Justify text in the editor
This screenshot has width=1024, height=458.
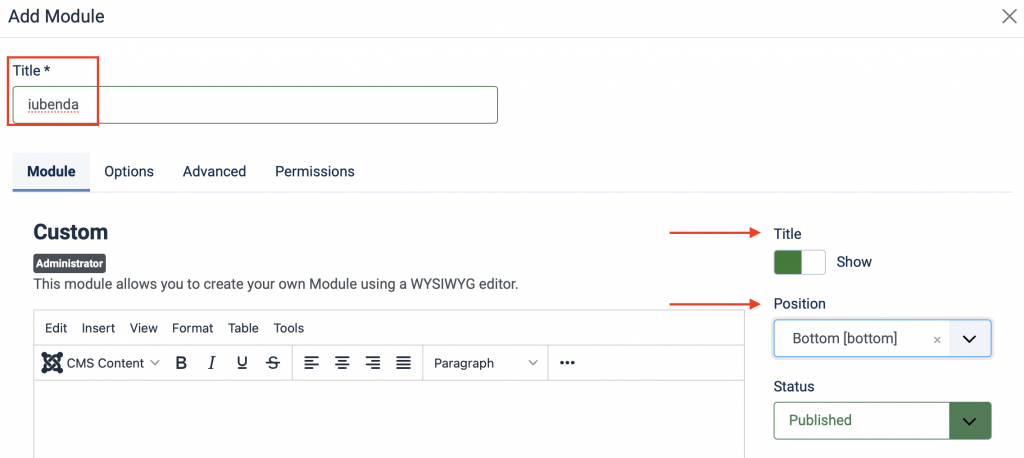pyautogui.click(x=403, y=363)
